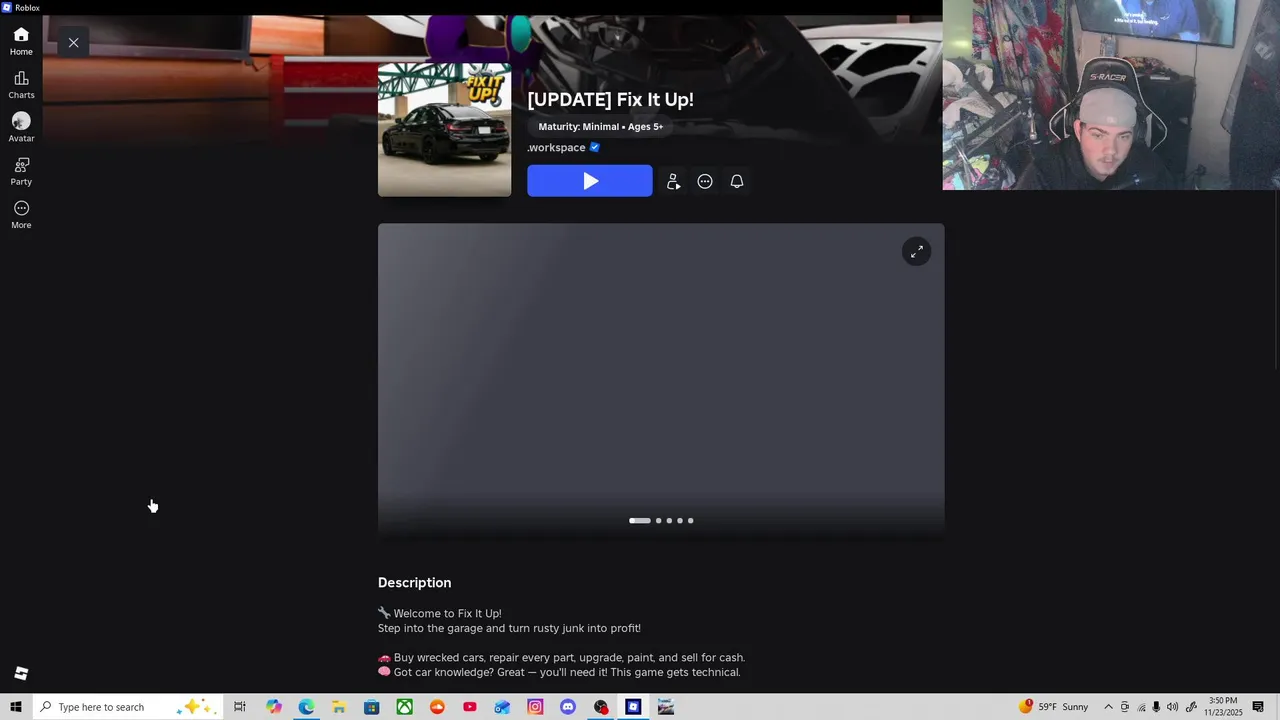1280x720 pixels.
Task: Click the Maturity: Minimal Ages 5+ label
Action: point(600,127)
